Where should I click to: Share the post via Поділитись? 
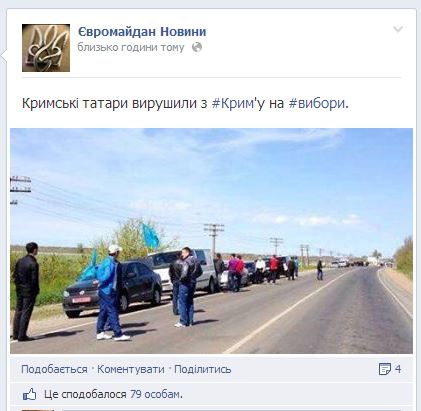coord(203,369)
